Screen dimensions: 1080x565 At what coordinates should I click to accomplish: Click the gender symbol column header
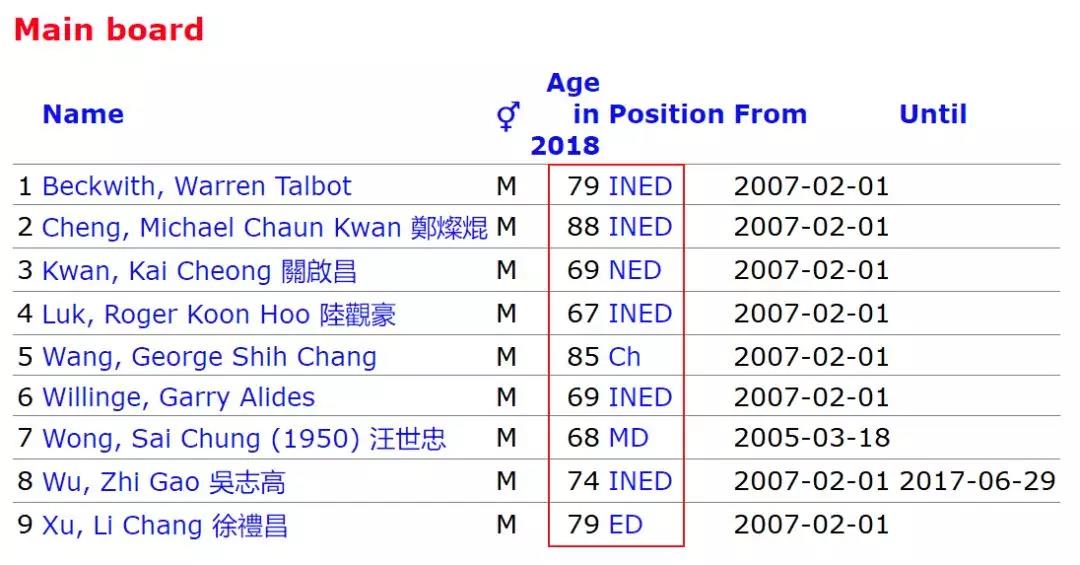508,117
